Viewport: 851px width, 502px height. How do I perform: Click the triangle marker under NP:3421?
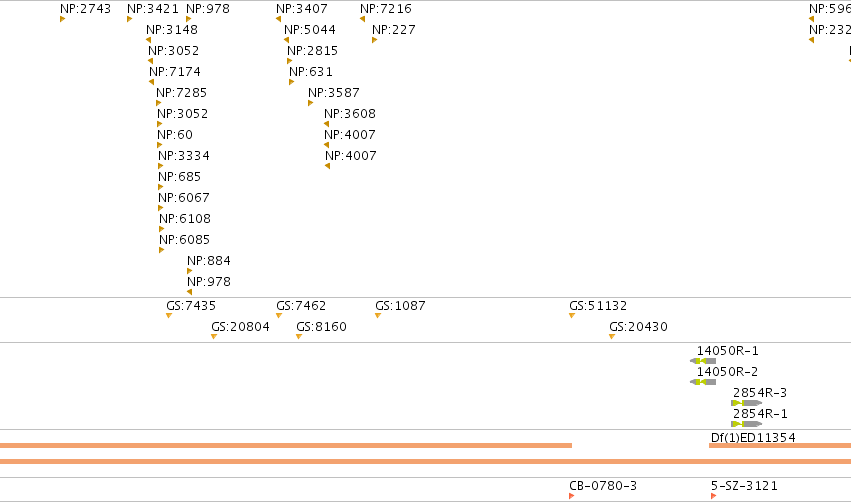coord(129,20)
